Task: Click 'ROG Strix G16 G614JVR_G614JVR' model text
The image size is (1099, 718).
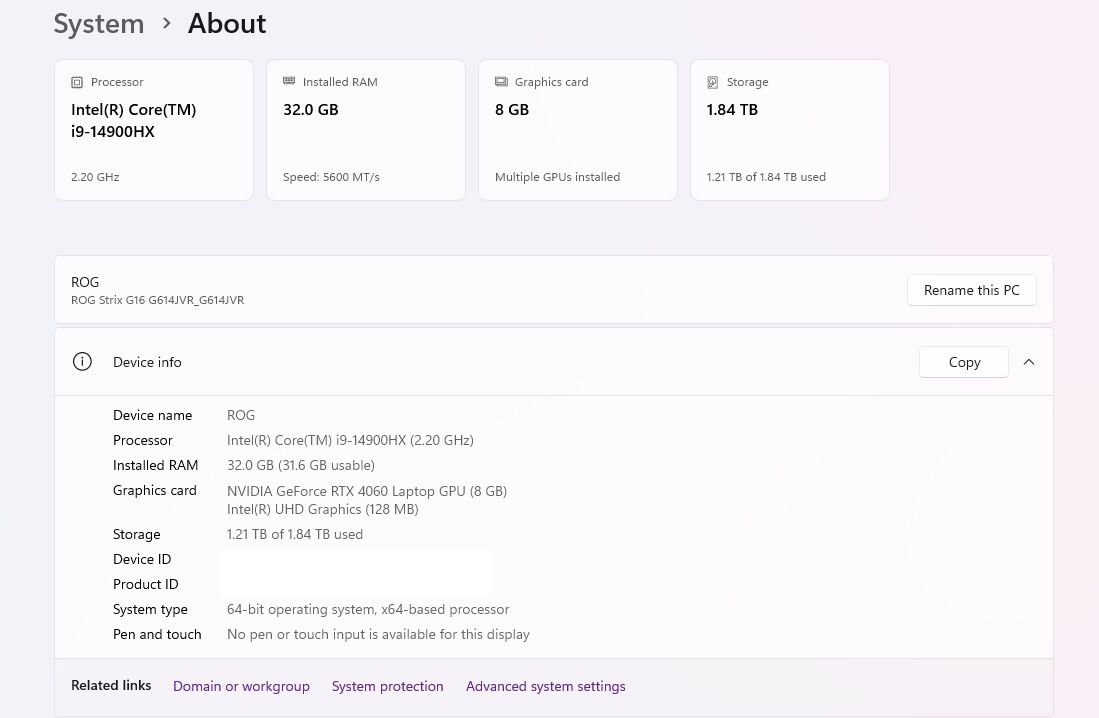Action: pos(158,300)
